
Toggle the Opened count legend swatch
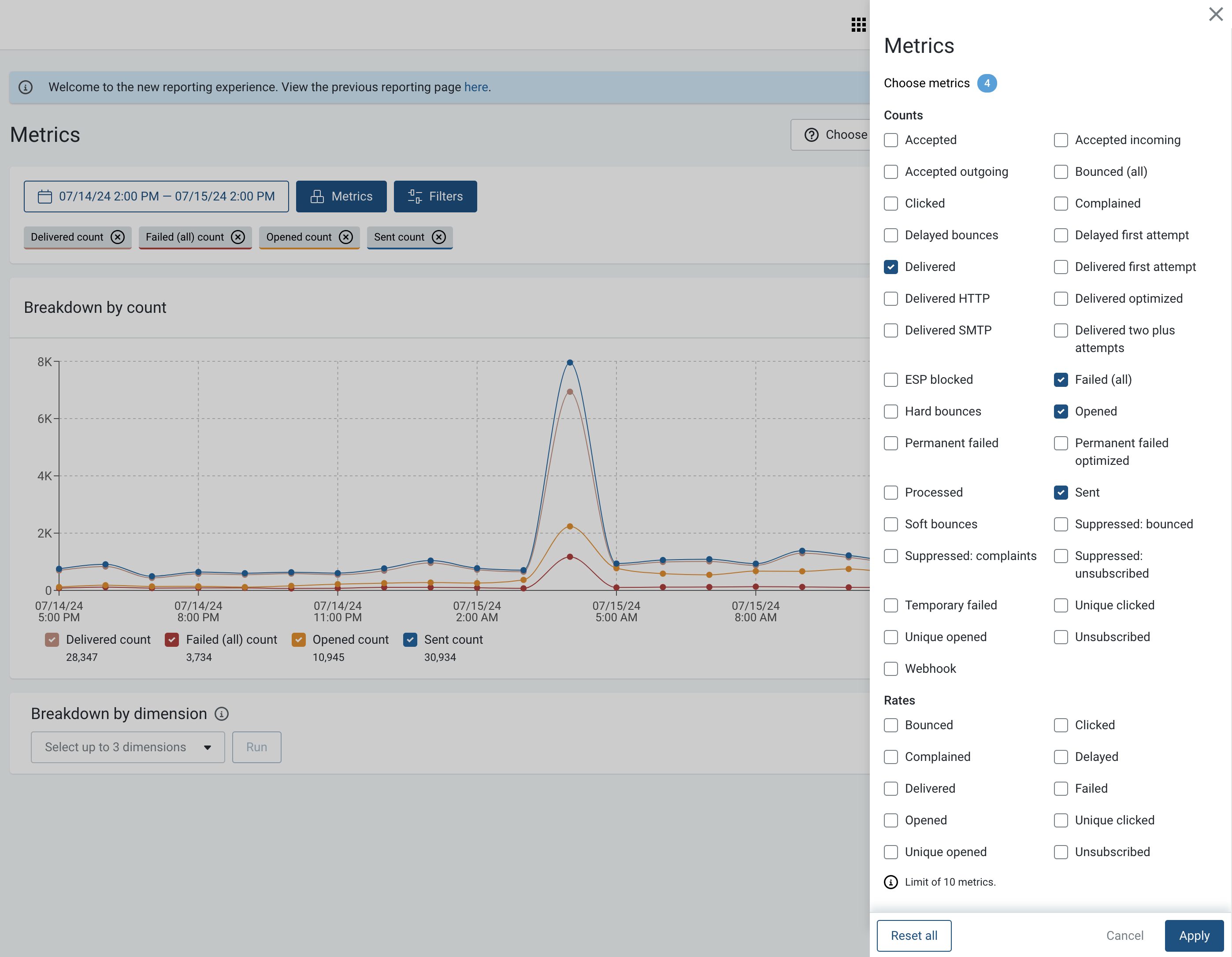pyautogui.click(x=298, y=639)
